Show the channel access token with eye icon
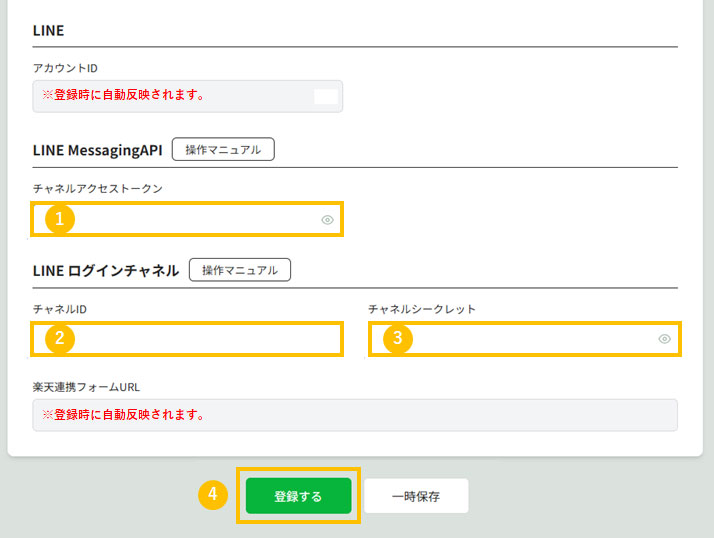Viewport: 714px width, 538px height. coord(327,219)
